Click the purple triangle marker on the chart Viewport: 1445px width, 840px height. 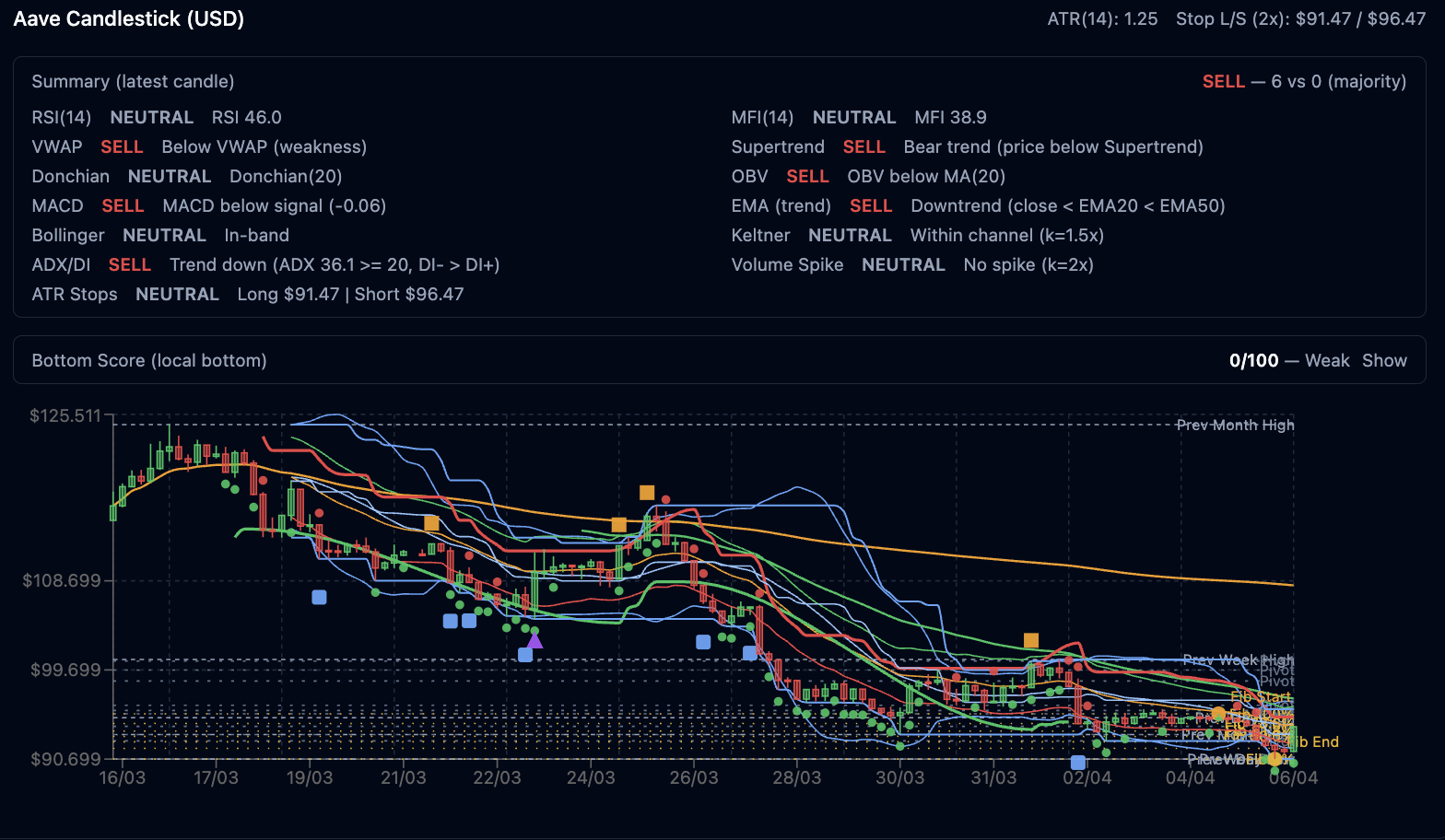[x=535, y=640]
